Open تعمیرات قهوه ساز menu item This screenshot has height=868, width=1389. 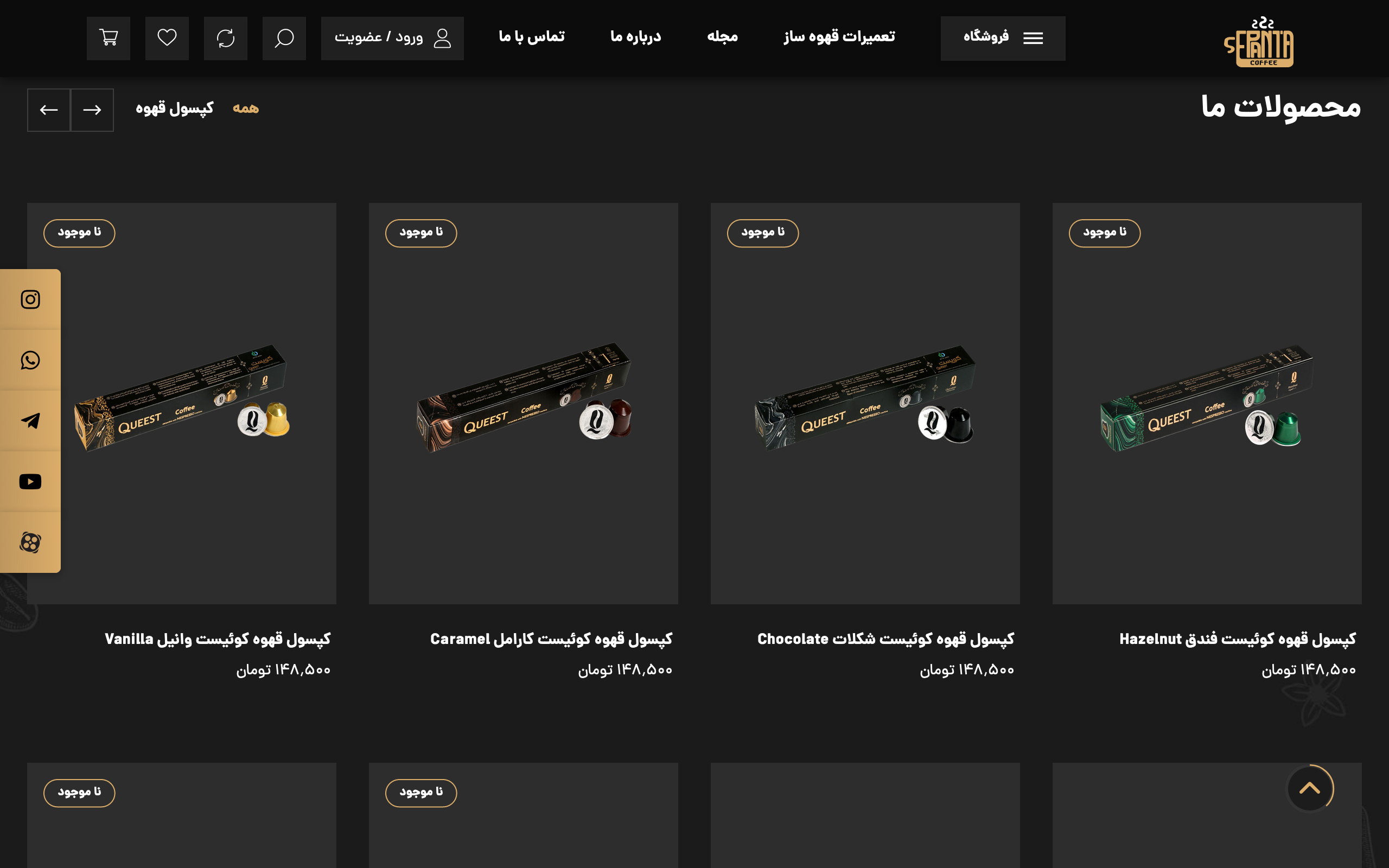[x=839, y=37]
